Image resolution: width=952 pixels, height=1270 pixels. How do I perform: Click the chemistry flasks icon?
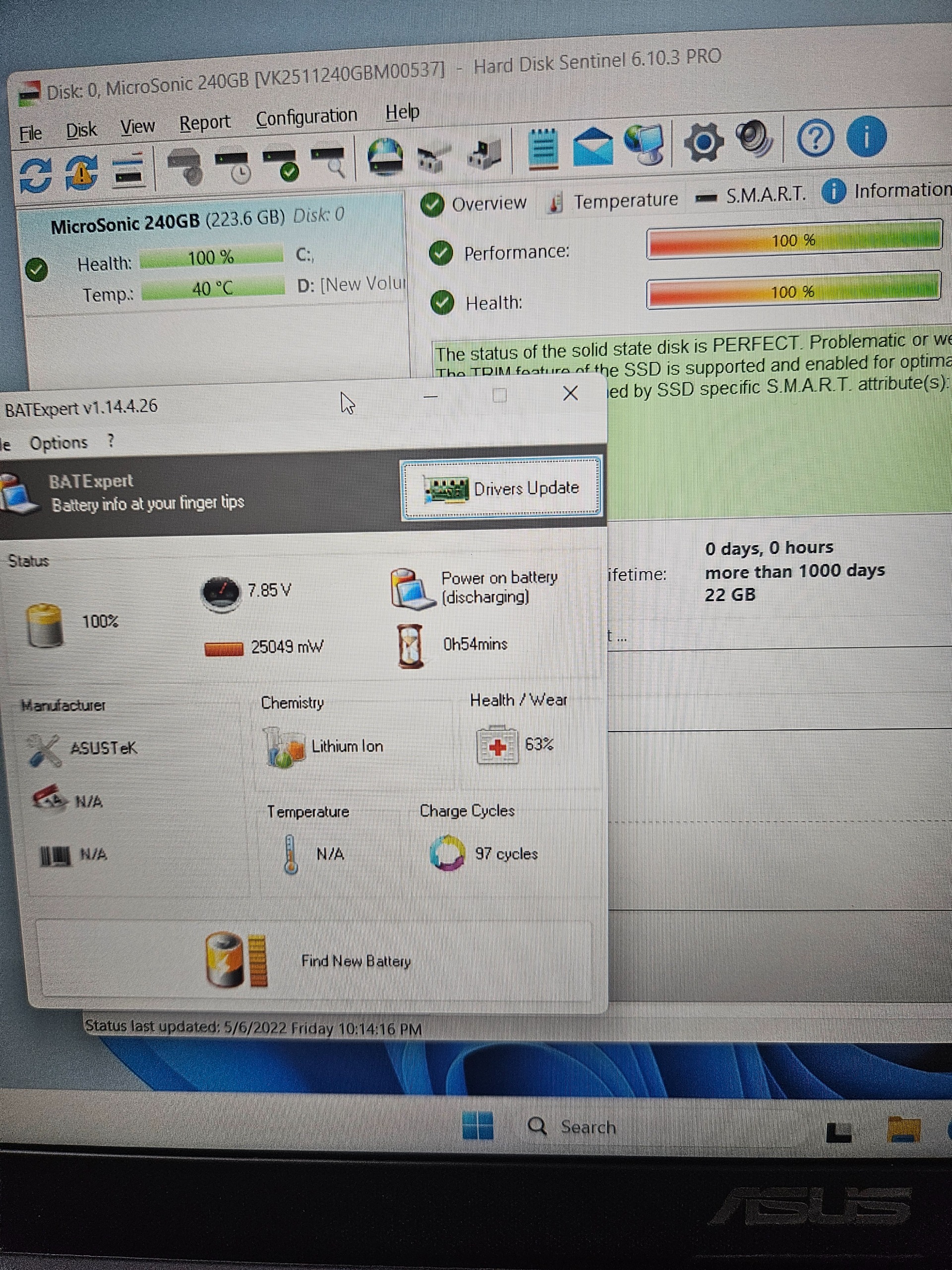[284, 747]
